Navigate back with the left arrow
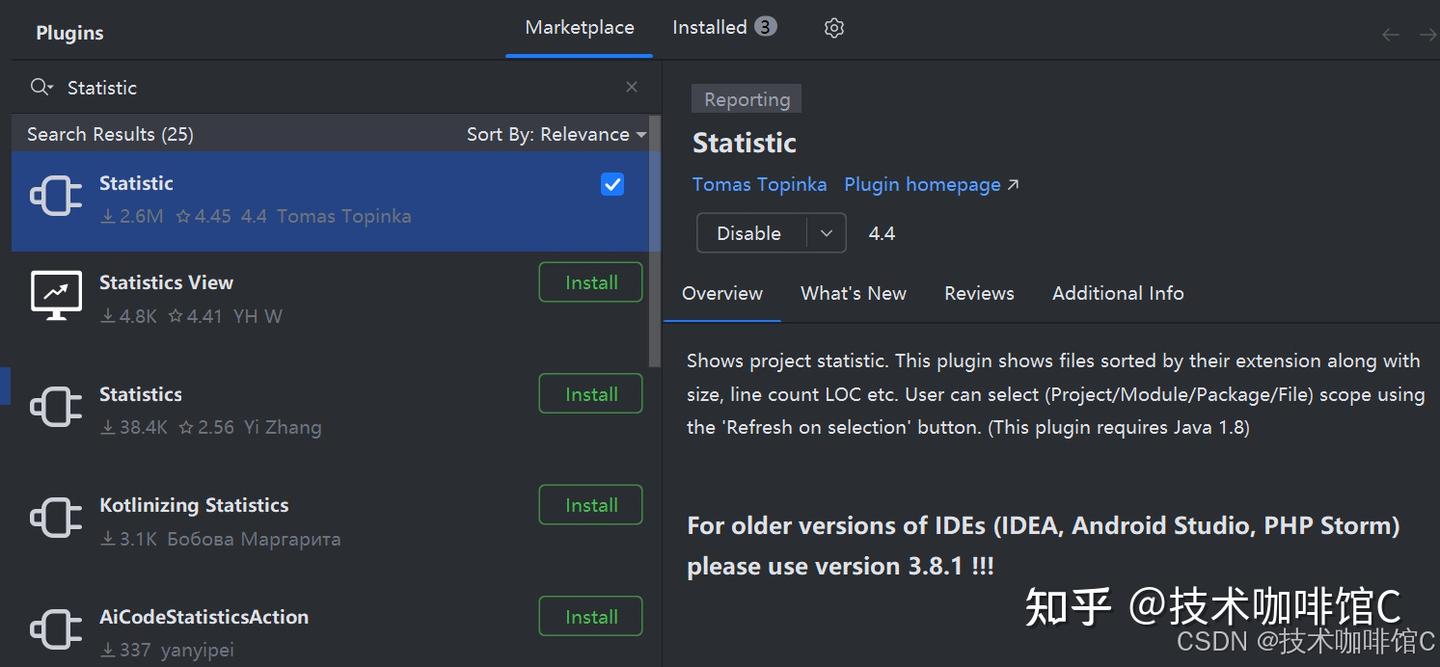1440x667 pixels. coord(1390,35)
